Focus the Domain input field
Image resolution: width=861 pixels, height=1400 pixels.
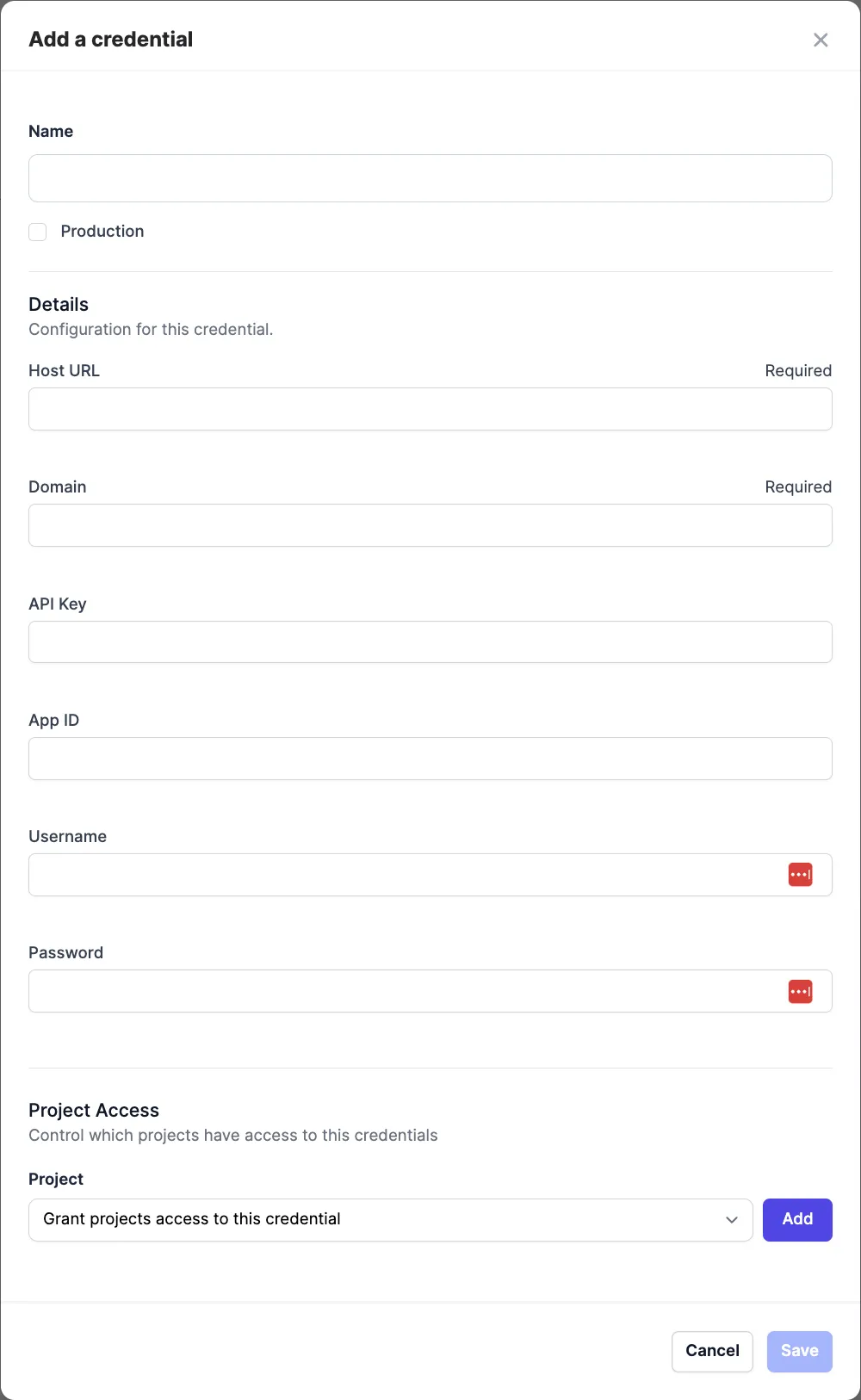point(430,525)
